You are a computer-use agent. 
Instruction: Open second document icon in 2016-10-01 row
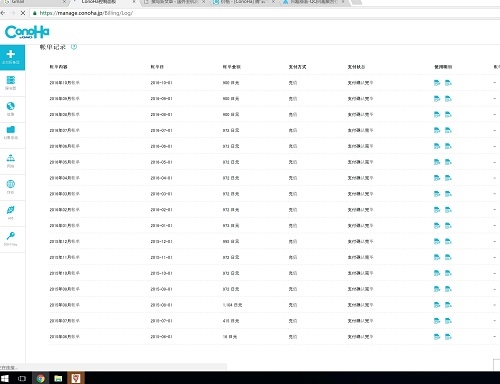coord(448,83)
